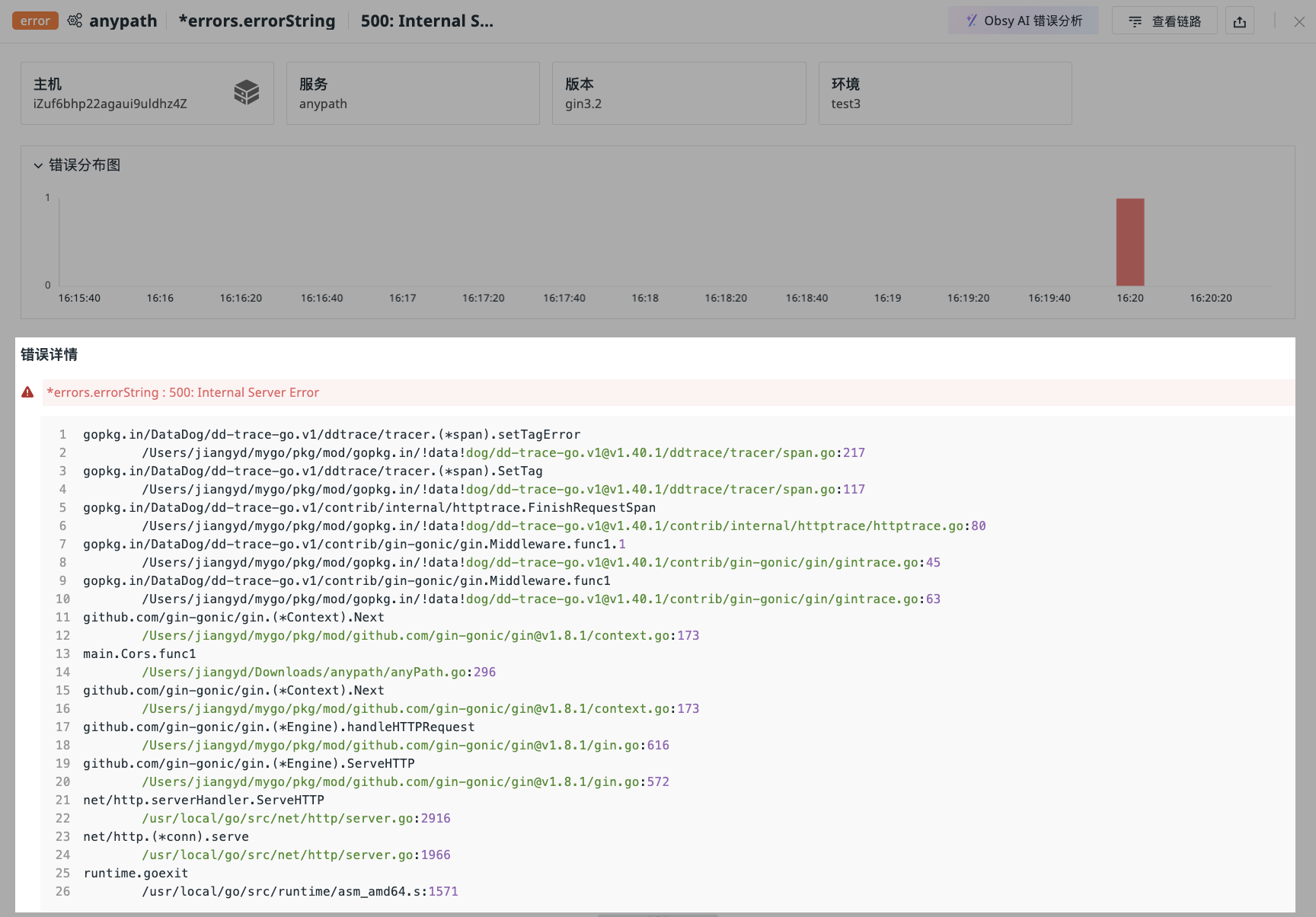Open the httptrace.go:80 file path

pyautogui.click(x=564, y=526)
